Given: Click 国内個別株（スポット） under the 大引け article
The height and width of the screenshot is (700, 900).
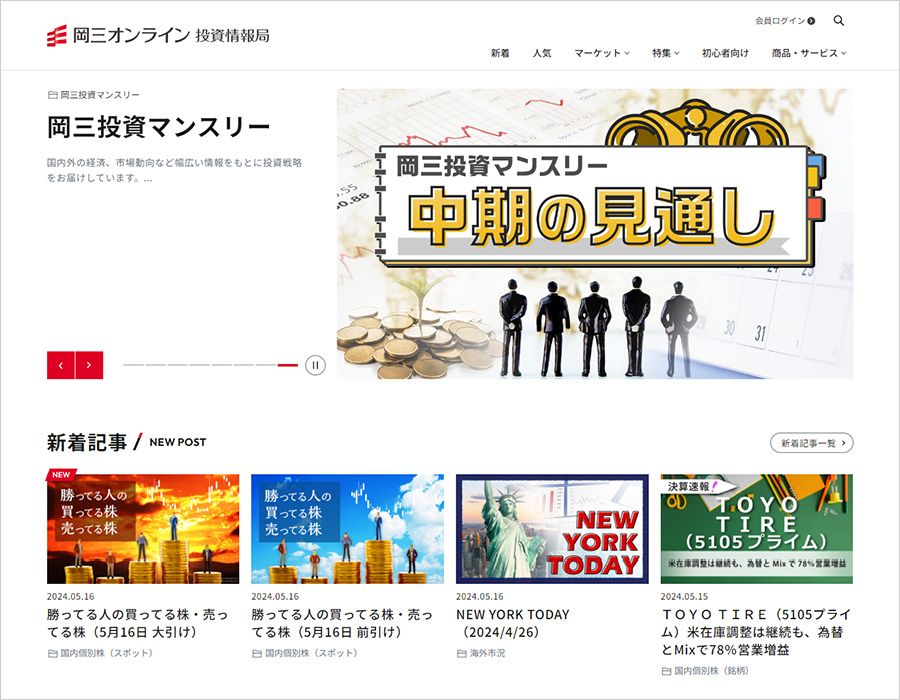Looking at the screenshot, I should click(x=100, y=653).
